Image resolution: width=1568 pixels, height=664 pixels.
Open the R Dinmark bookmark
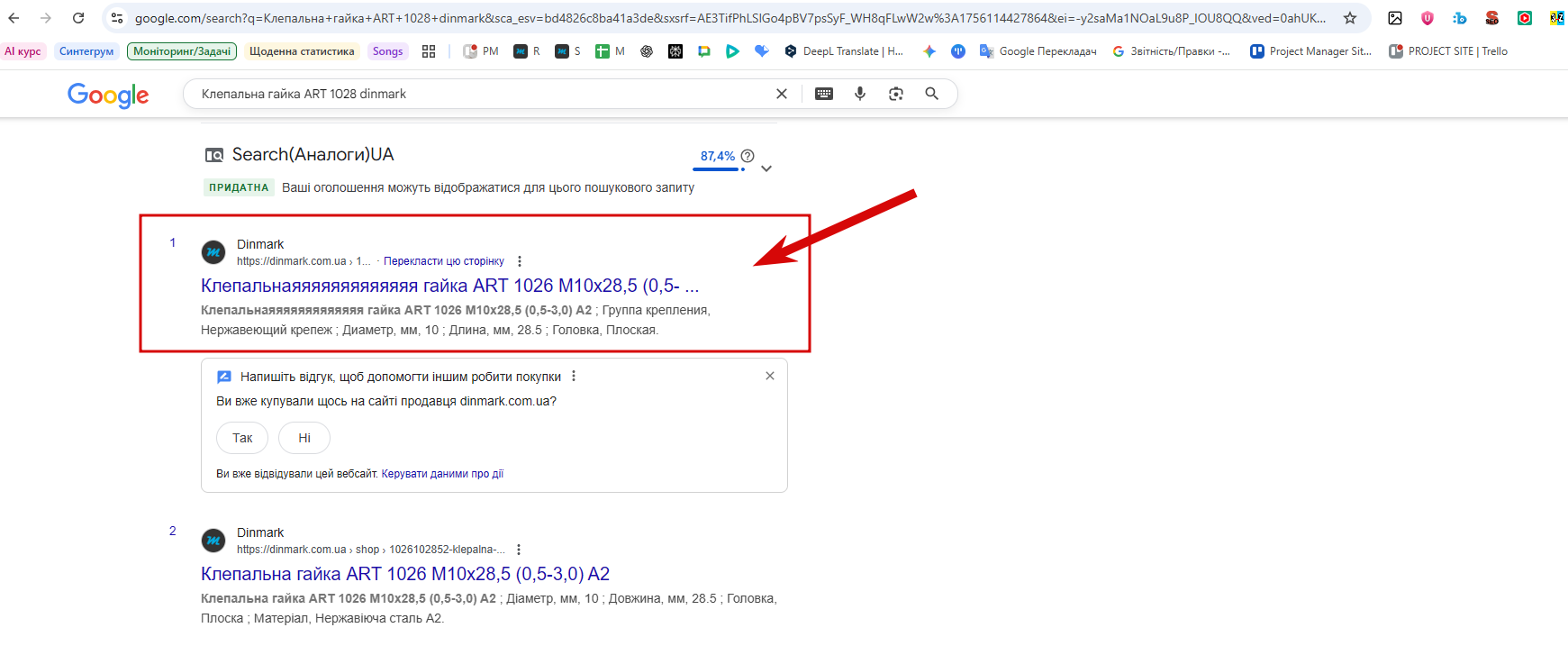coord(527,51)
